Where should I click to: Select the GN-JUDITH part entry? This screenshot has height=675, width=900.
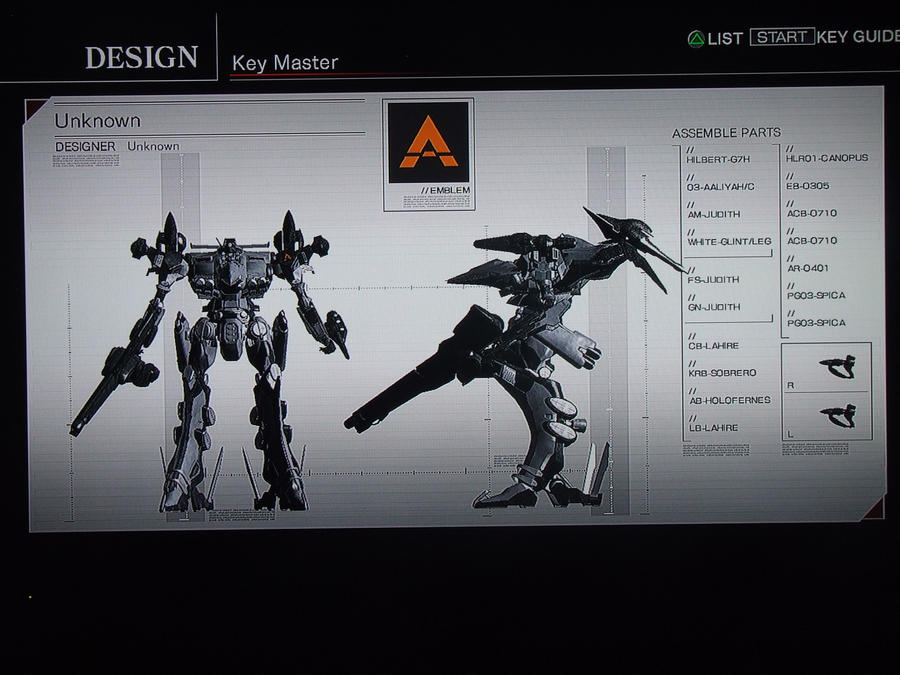tap(714, 307)
